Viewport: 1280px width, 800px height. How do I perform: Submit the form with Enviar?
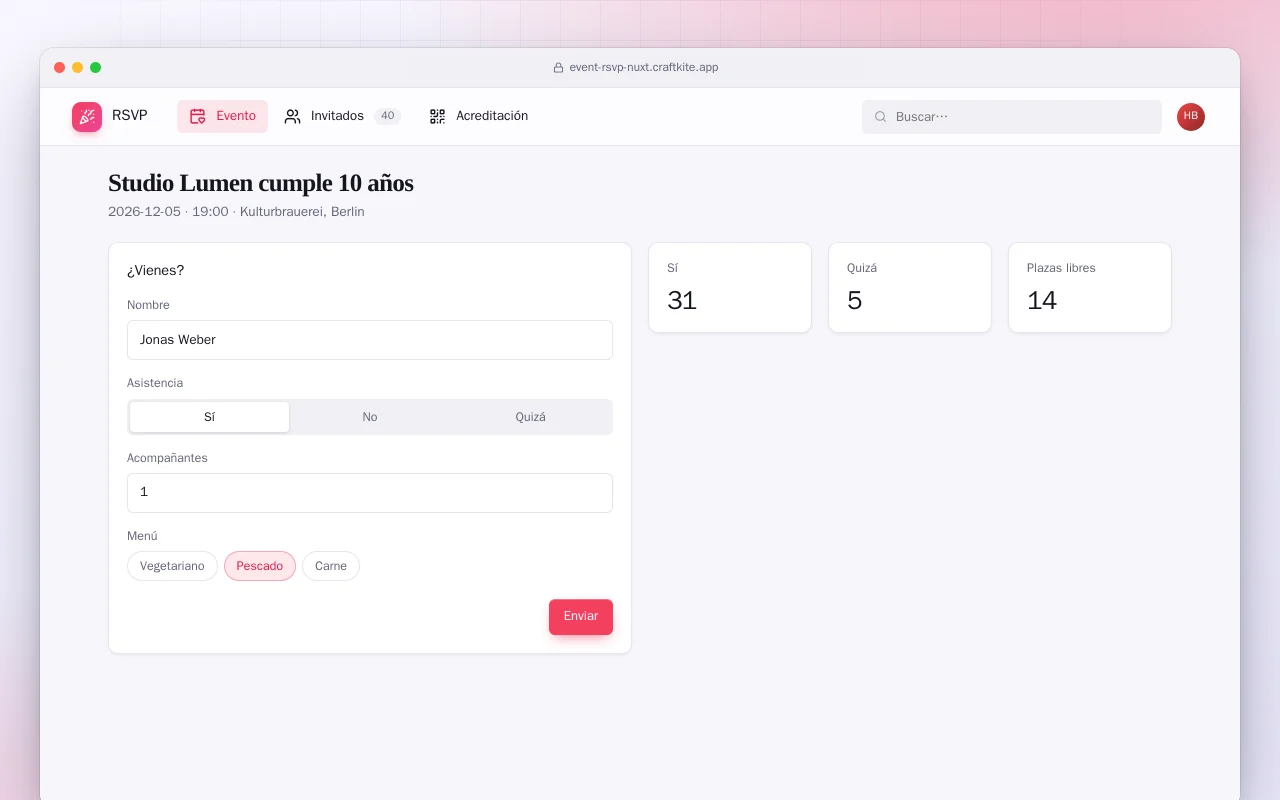pyautogui.click(x=581, y=617)
